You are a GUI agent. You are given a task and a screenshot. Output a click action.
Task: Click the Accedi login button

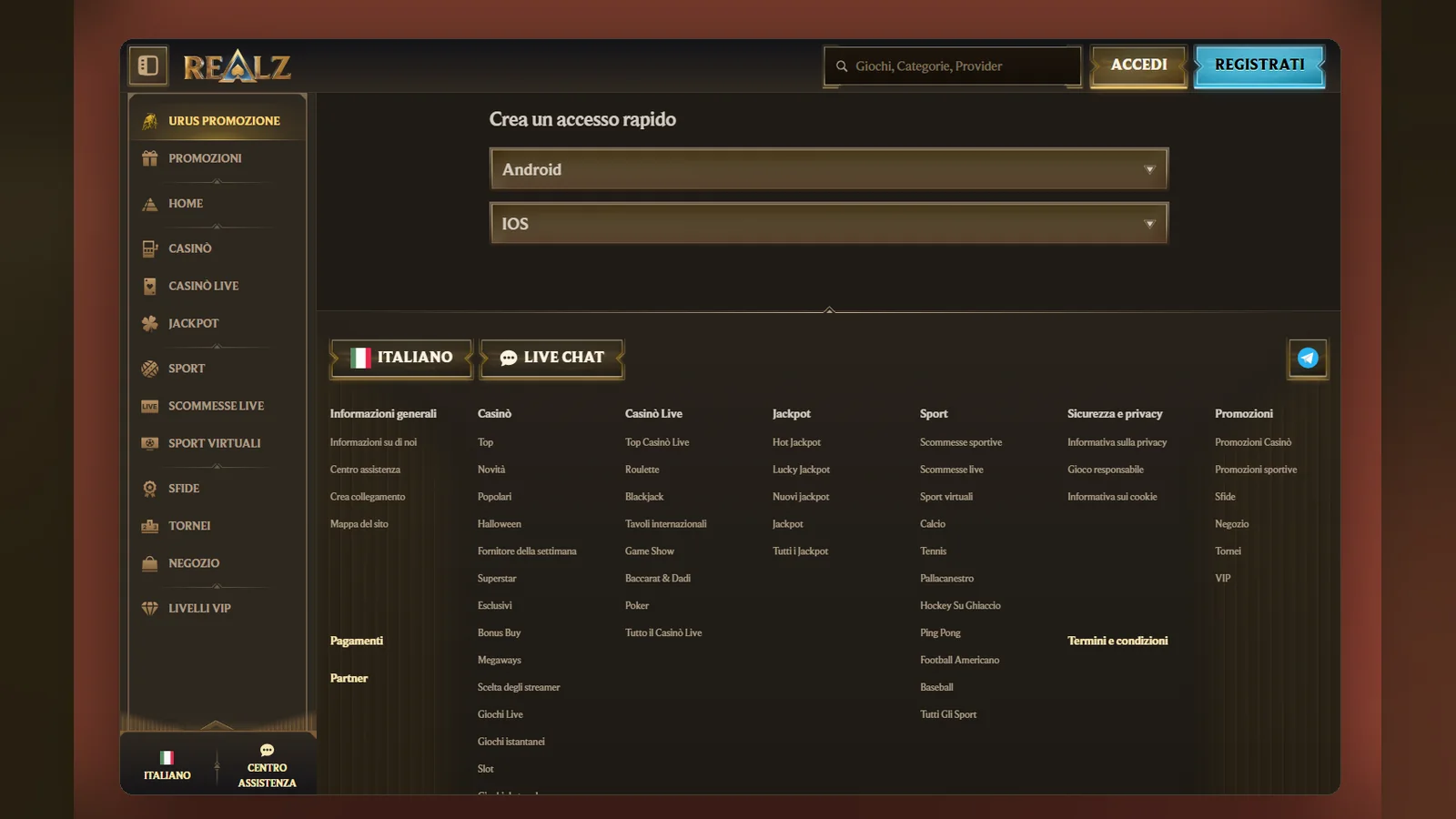point(1139,66)
